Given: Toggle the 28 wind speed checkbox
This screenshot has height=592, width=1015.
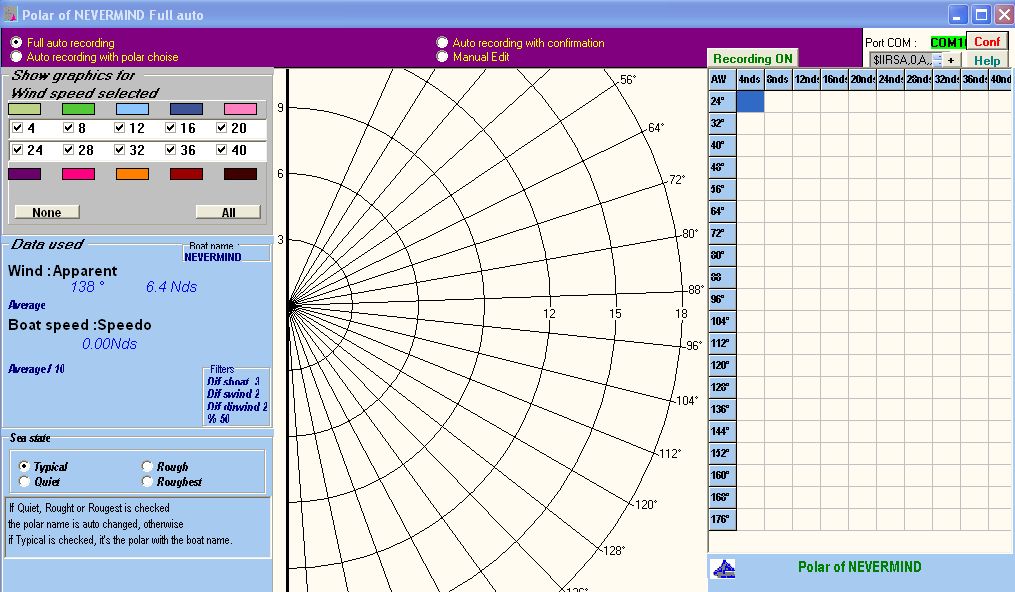Looking at the screenshot, I should pyautogui.click(x=69, y=149).
